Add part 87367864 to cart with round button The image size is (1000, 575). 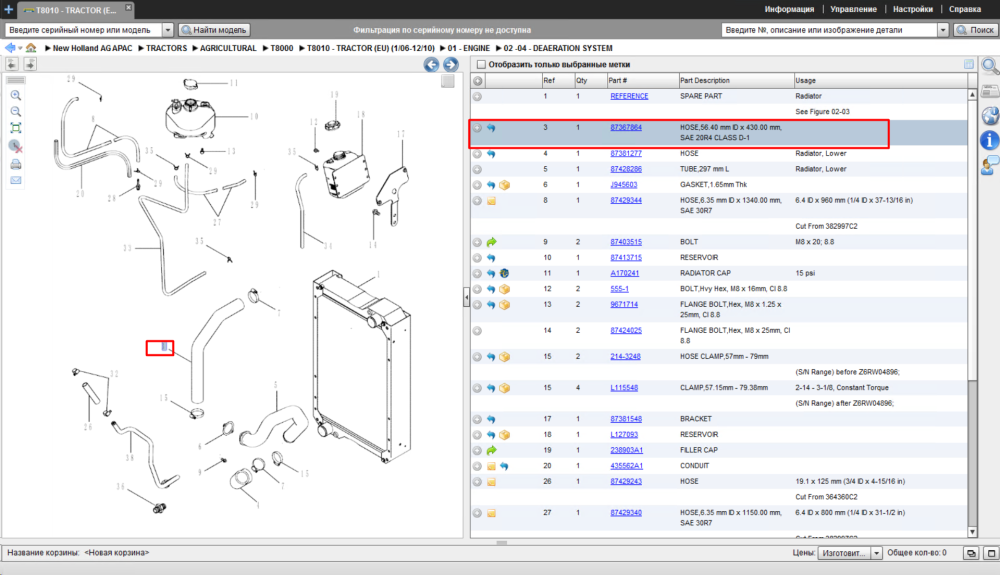[x=477, y=127]
